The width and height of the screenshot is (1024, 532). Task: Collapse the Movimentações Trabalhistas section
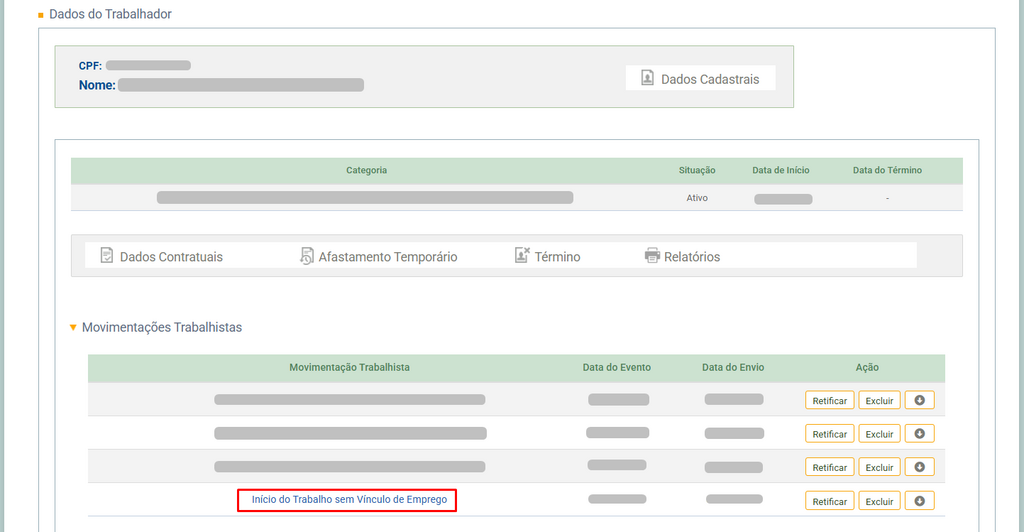[73, 327]
